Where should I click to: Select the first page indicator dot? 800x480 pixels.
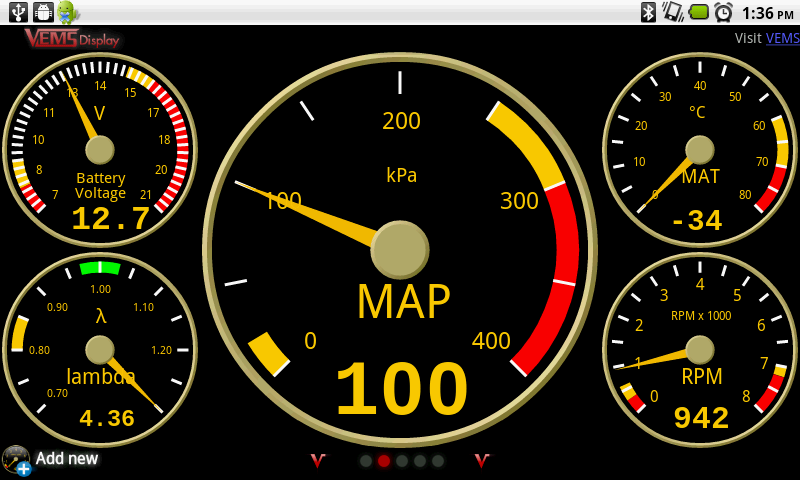point(366,461)
